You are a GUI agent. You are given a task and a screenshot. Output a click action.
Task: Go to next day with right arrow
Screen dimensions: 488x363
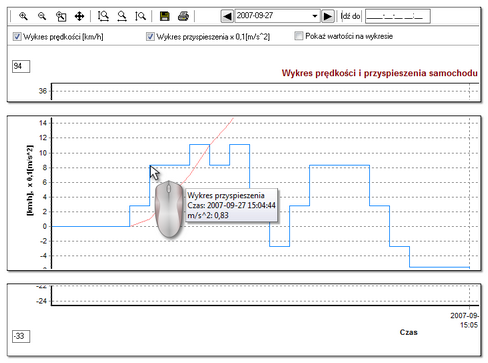328,16
